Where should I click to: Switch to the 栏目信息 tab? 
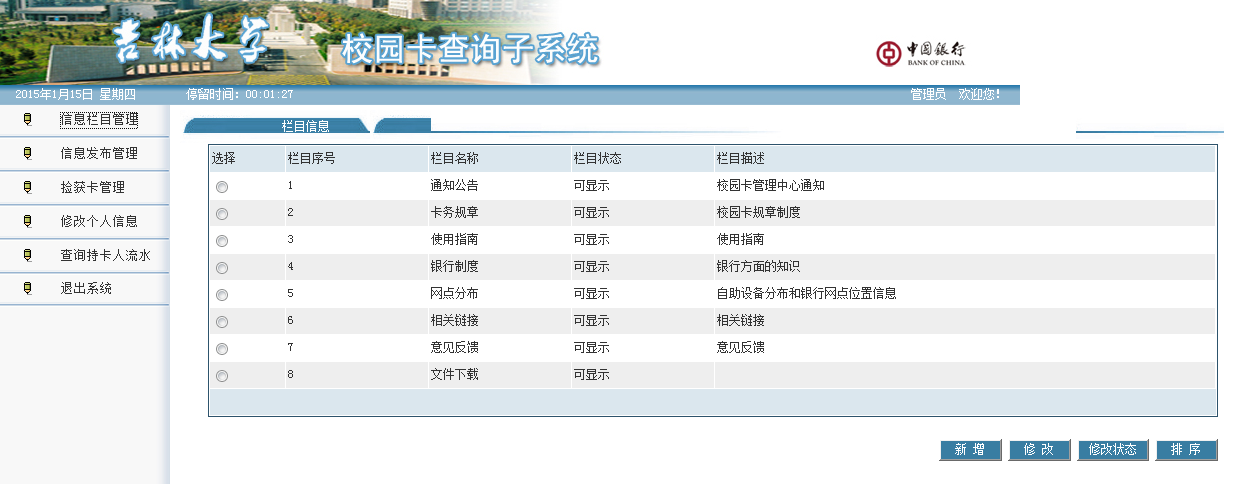point(276,126)
